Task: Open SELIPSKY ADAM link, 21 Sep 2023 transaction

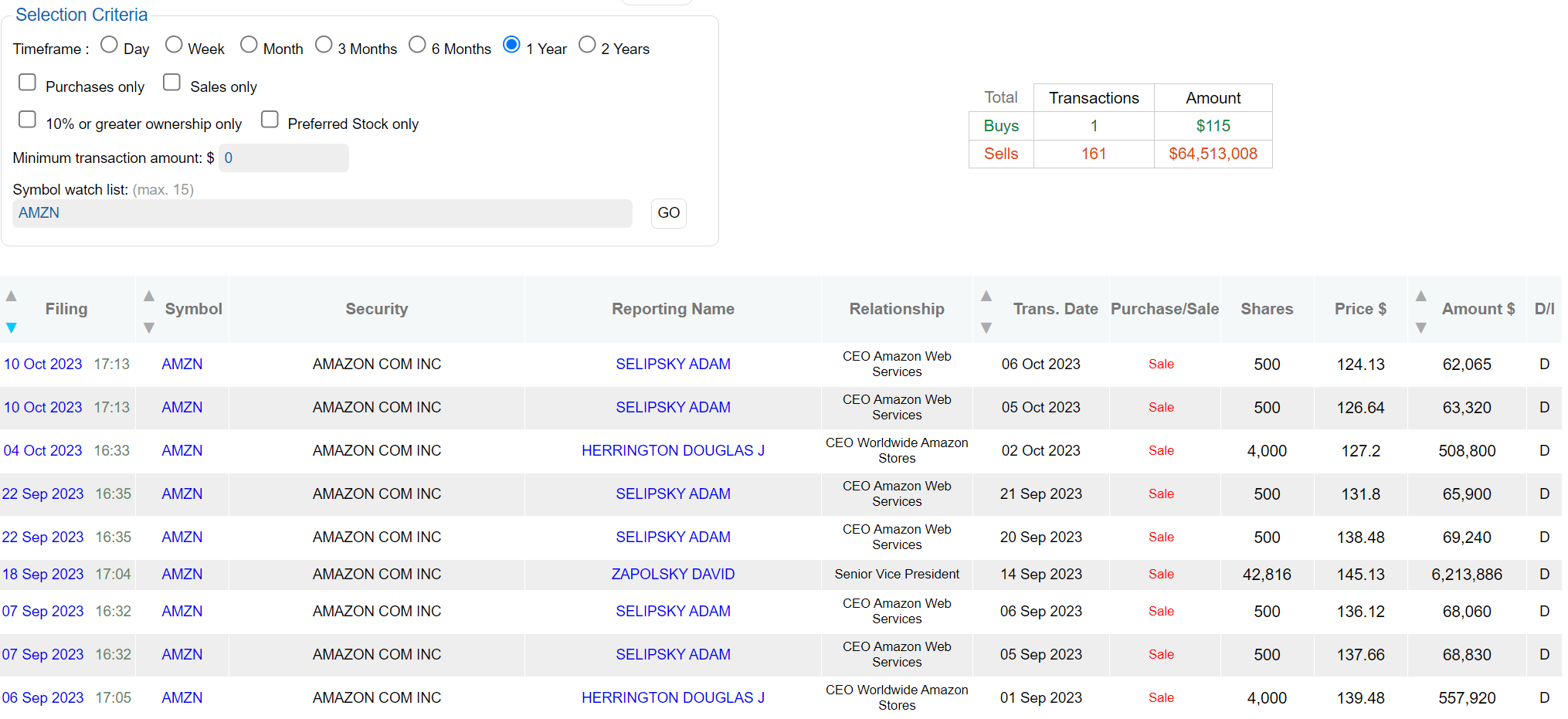Action: coord(674,494)
